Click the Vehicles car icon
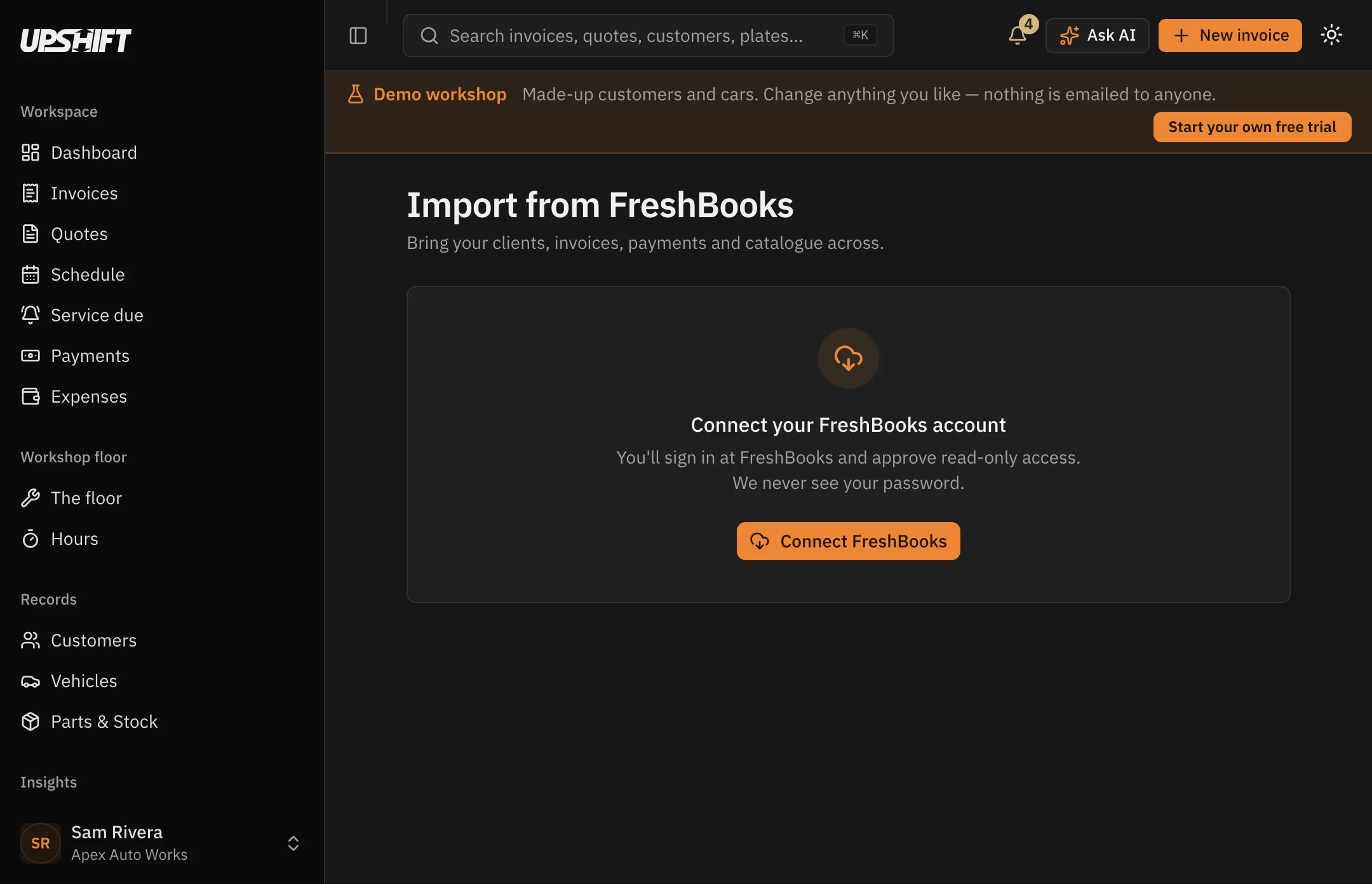Viewport: 1372px width, 884px height. pos(30,681)
